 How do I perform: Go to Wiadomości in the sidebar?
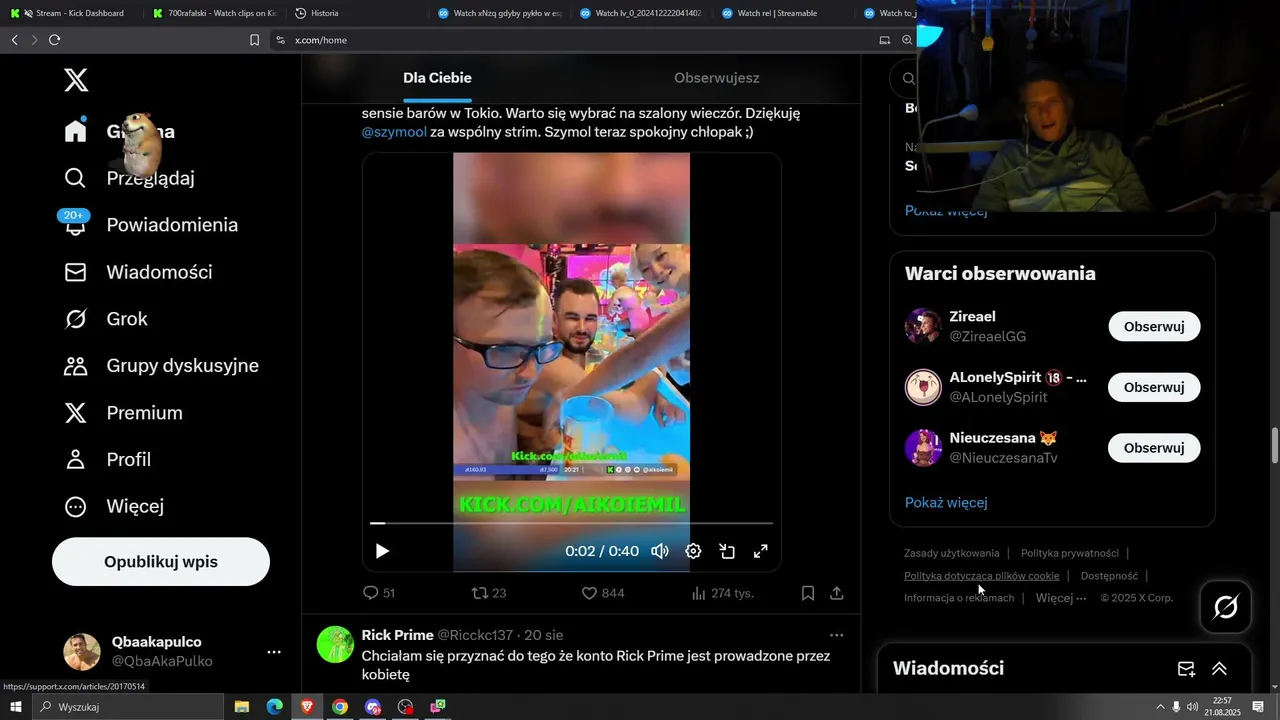138,272
